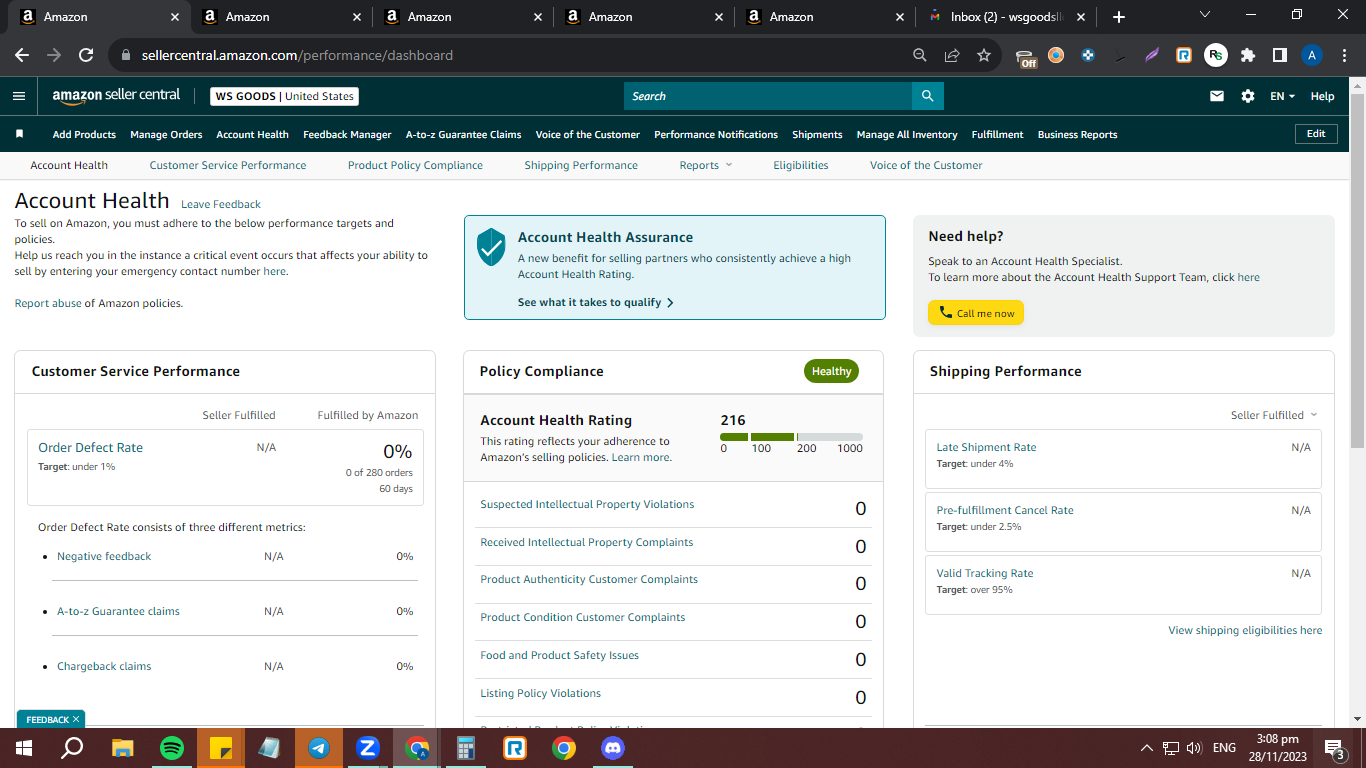Open the Voice of the Customer sub-tab
The image size is (1366, 768).
pyautogui.click(x=926, y=165)
